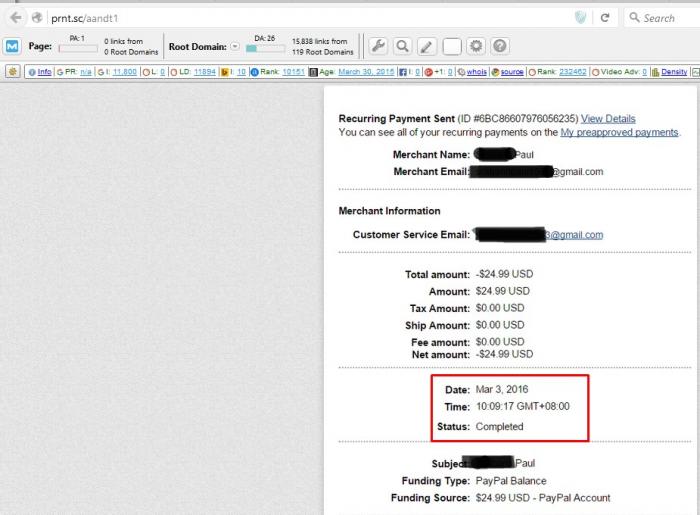
Task: Click the 15,838 links from text
Action: pyautogui.click(x=320, y=41)
